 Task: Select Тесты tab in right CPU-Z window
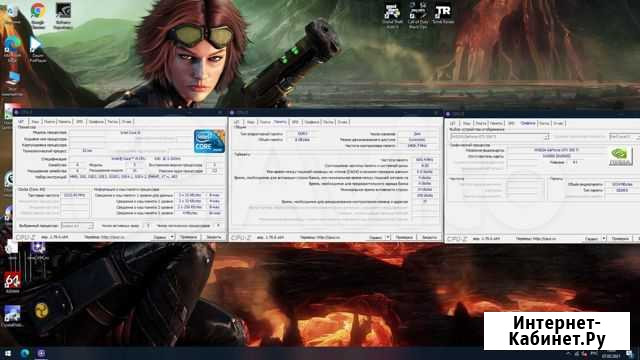(544, 123)
